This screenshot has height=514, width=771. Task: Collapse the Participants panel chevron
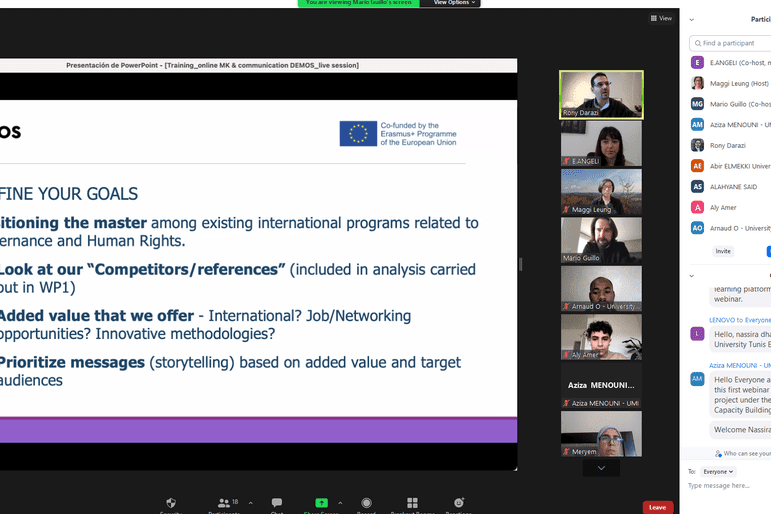click(692, 19)
